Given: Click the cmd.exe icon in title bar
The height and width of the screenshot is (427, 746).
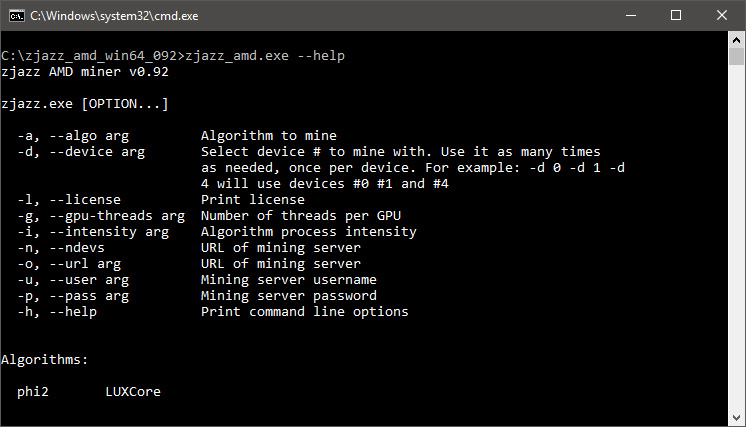Looking at the screenshot, I should point(16,16).
